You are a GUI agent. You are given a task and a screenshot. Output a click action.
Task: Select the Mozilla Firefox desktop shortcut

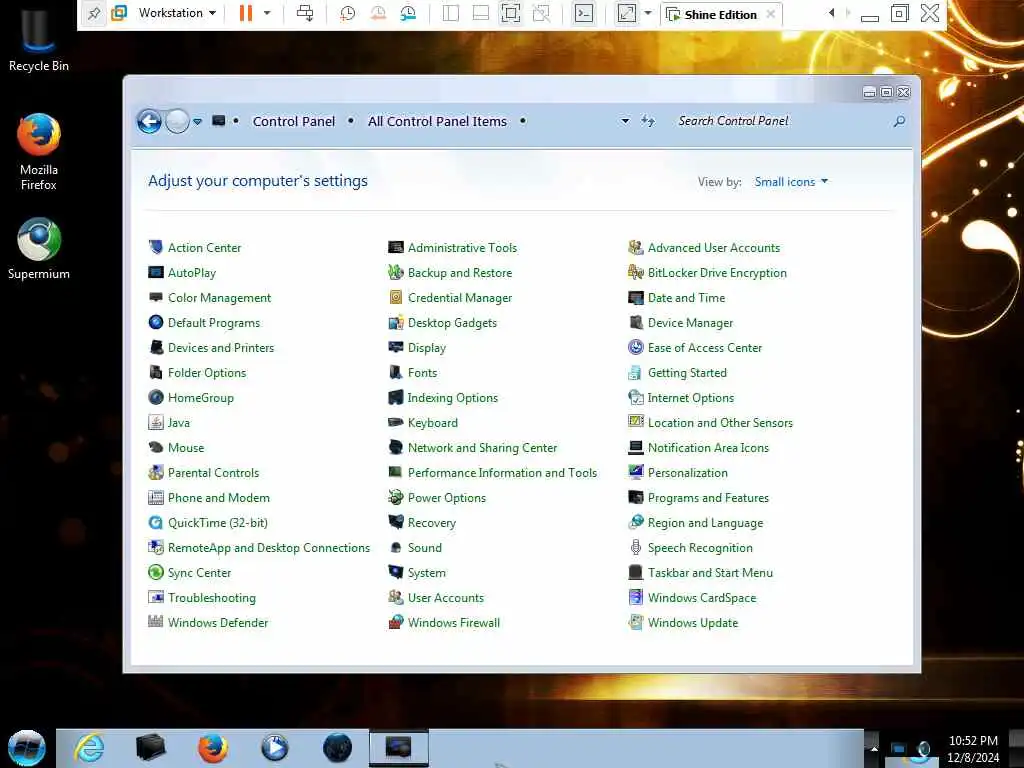(x=39, y=152)
